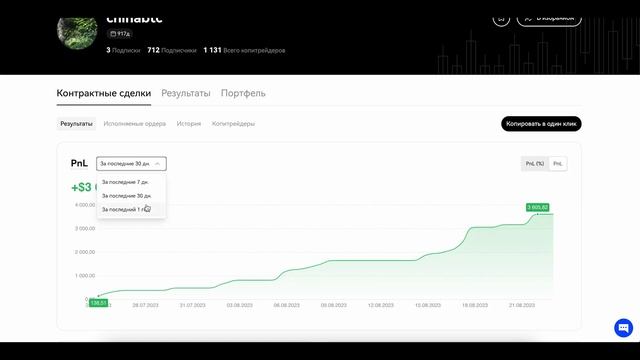
Task: Click the 917 days calendar badge
Action: tap(120, 34)
